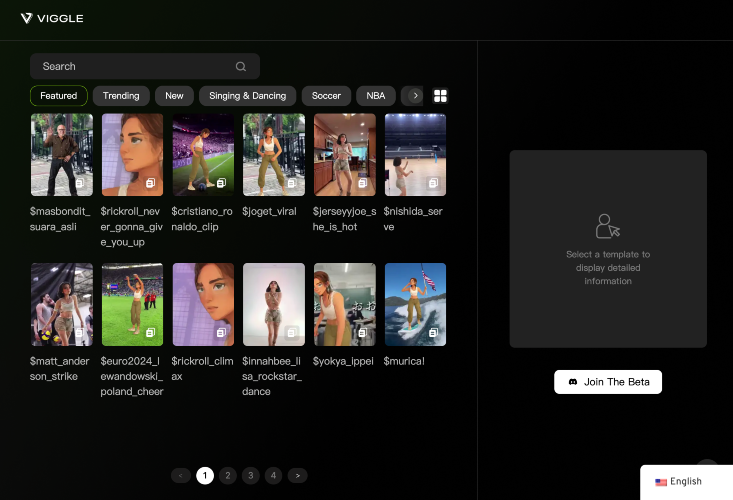The image size is (733, 500).
Task: Click the Viggle logo icon
Action: point(27,18)
